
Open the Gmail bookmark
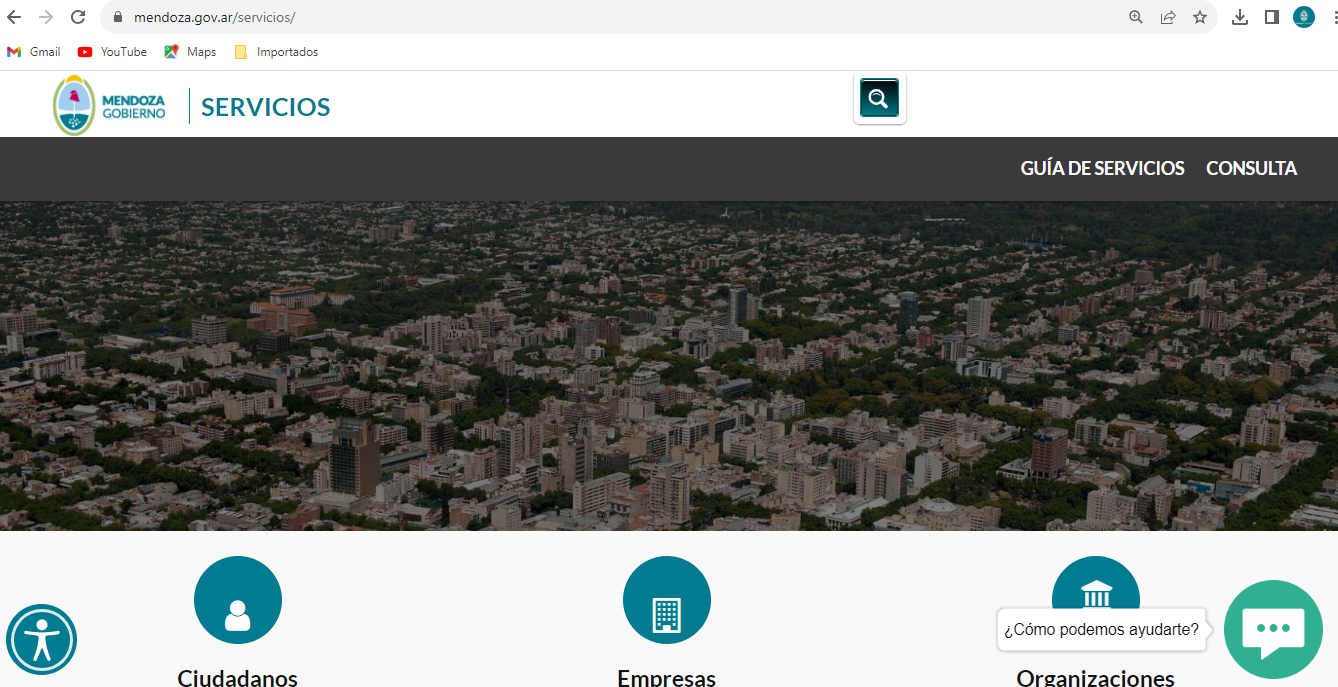pos(34,52)
